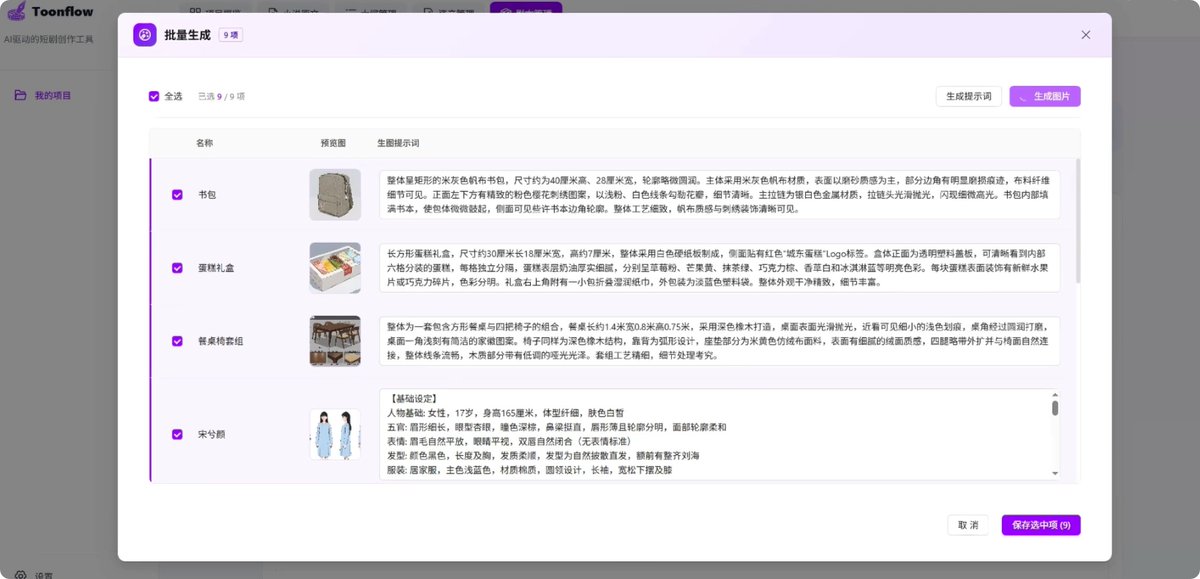Click the 生成提示词 button
Viewport: 1200px width, 579px height.
969,96
